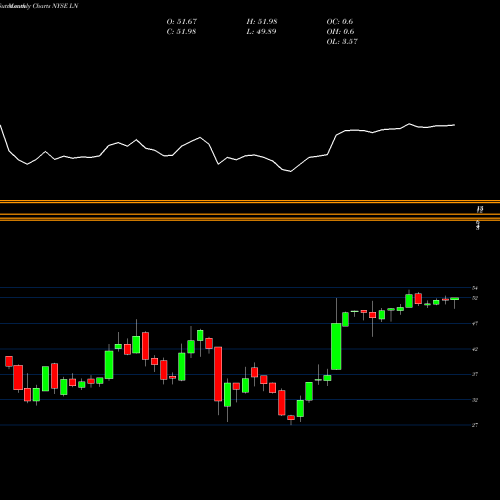Click the 27 price axis label

pyautogui.click(x=475, y=425)
